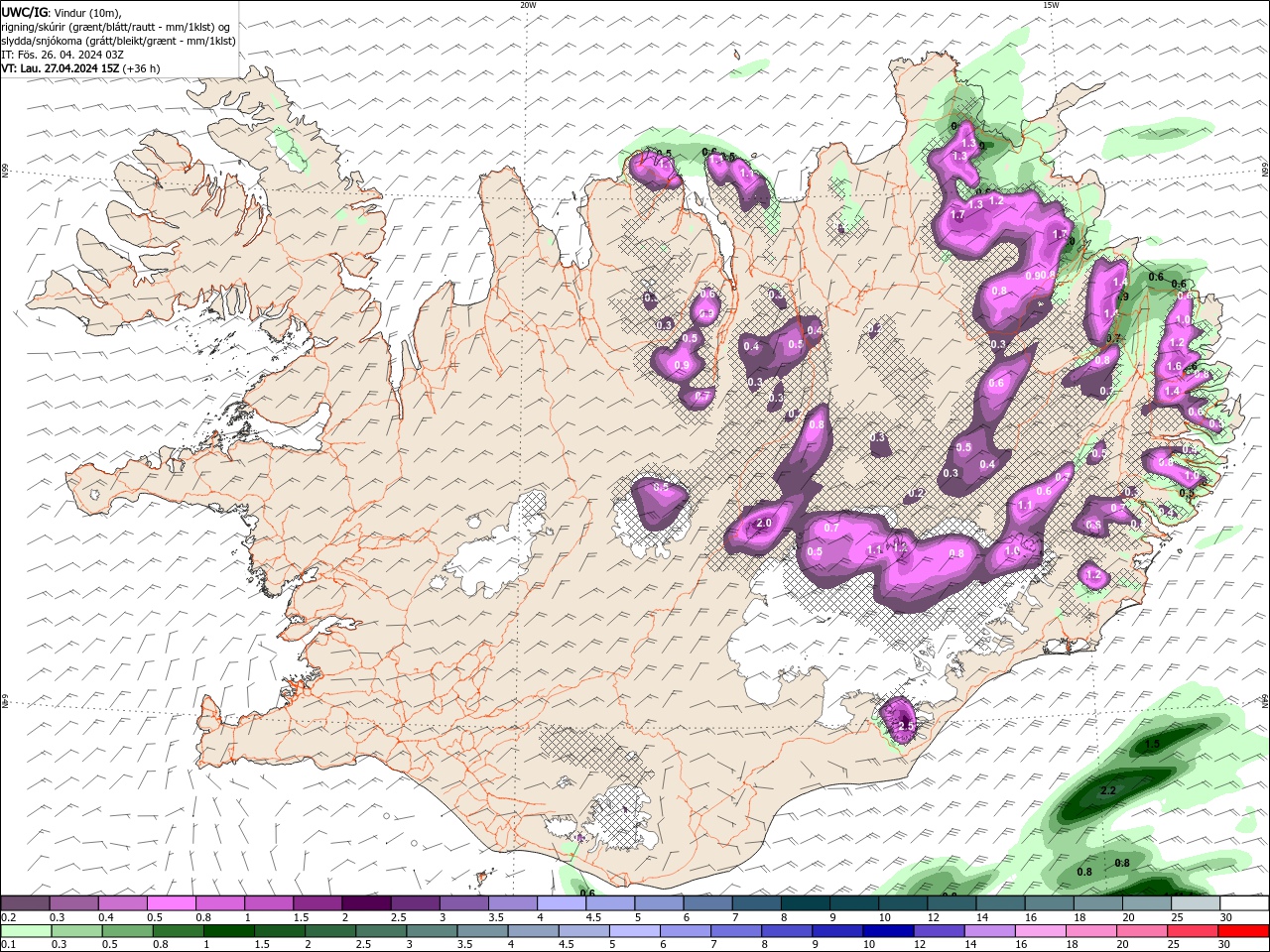The height and width of the screenshot is (952, 1270).
Task: Click the upper-legend teal swatch starting at 8
Action: [x=806, y=903]
